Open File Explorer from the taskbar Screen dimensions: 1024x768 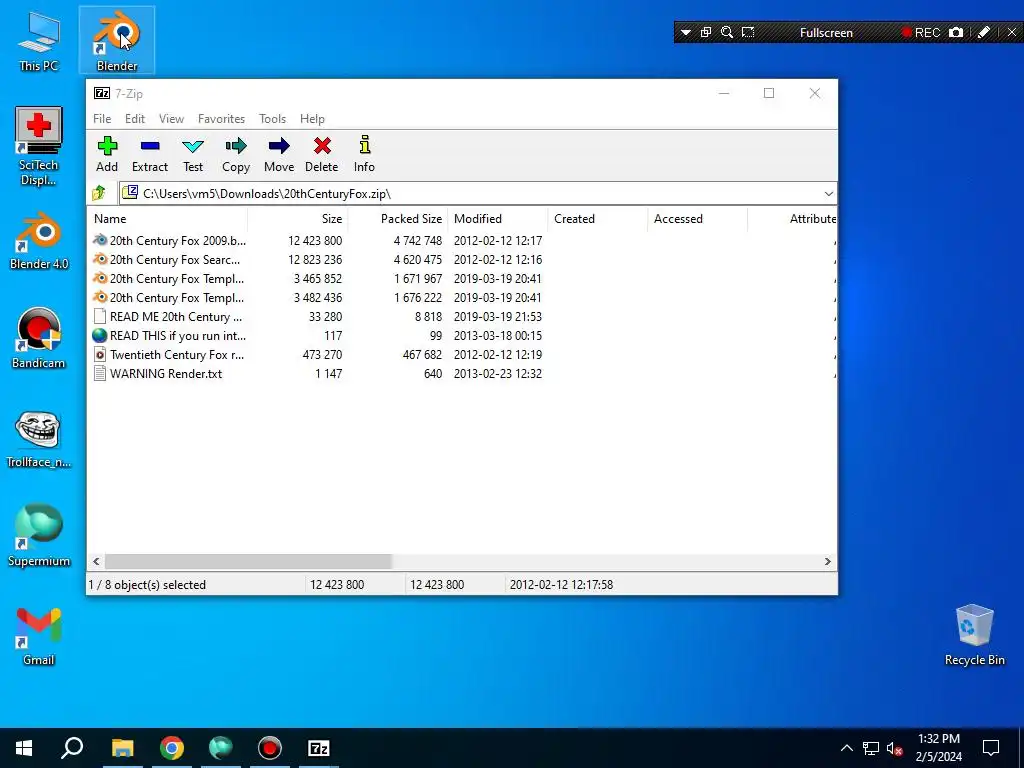pos(122,748)
